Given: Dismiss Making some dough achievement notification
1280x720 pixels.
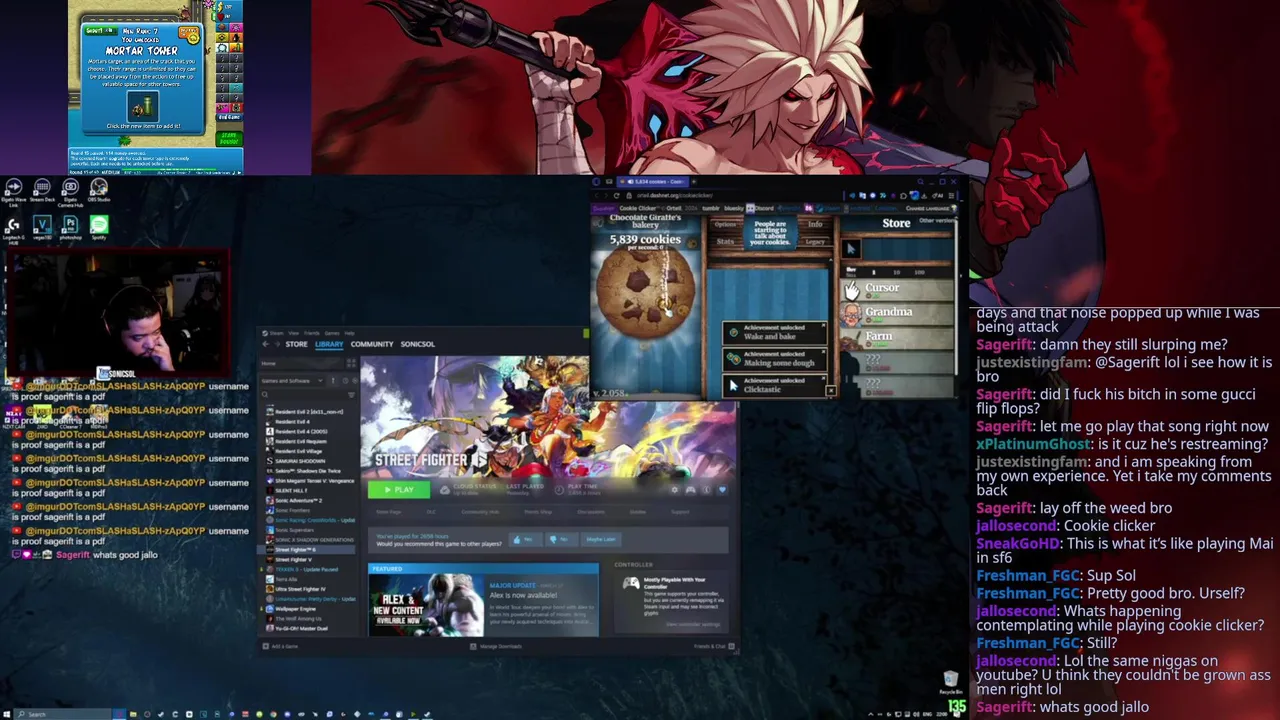Looking at the screenshot, I should tap(823, 352).
